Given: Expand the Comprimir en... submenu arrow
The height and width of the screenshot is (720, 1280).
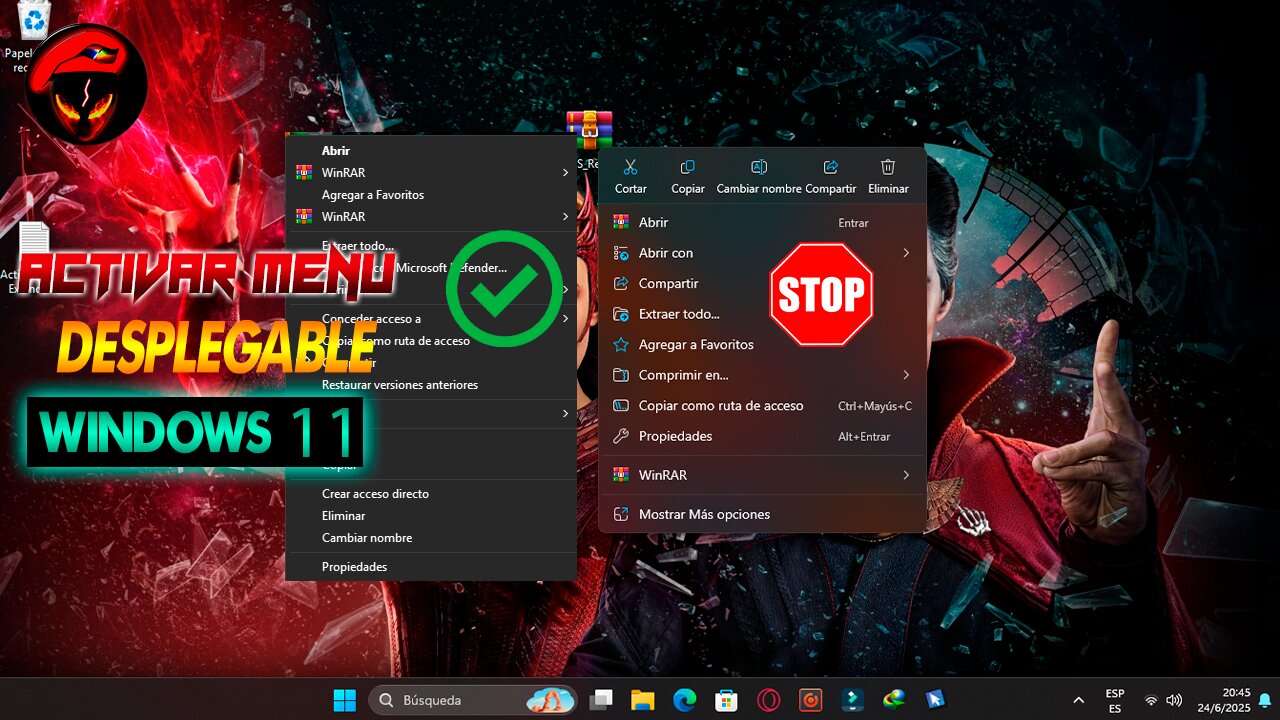Looking at the screenshot, I should point(906,375).
